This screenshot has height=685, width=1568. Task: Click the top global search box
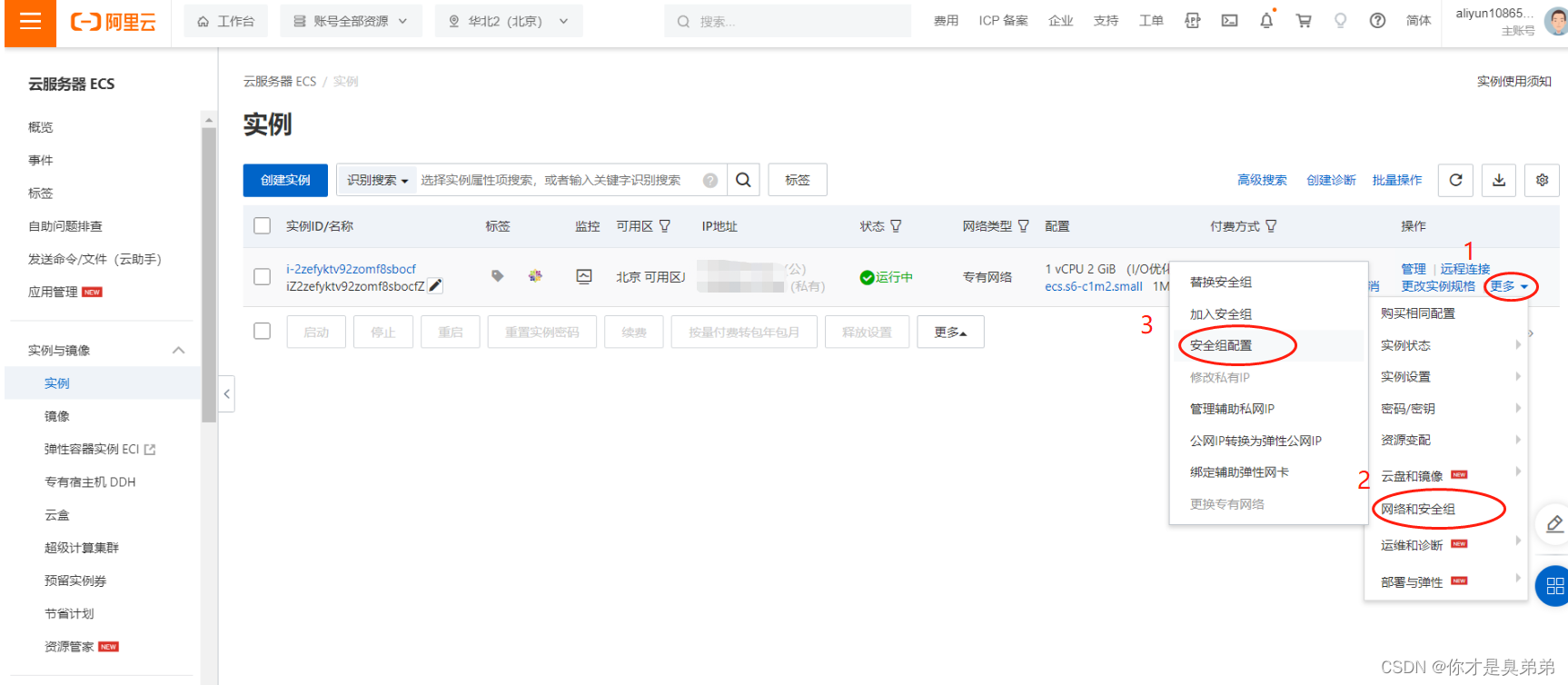(788, 21)
